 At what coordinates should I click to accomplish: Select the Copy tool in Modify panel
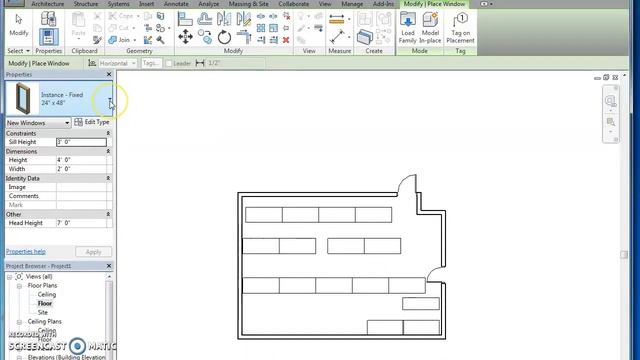(x=204, y=37)
